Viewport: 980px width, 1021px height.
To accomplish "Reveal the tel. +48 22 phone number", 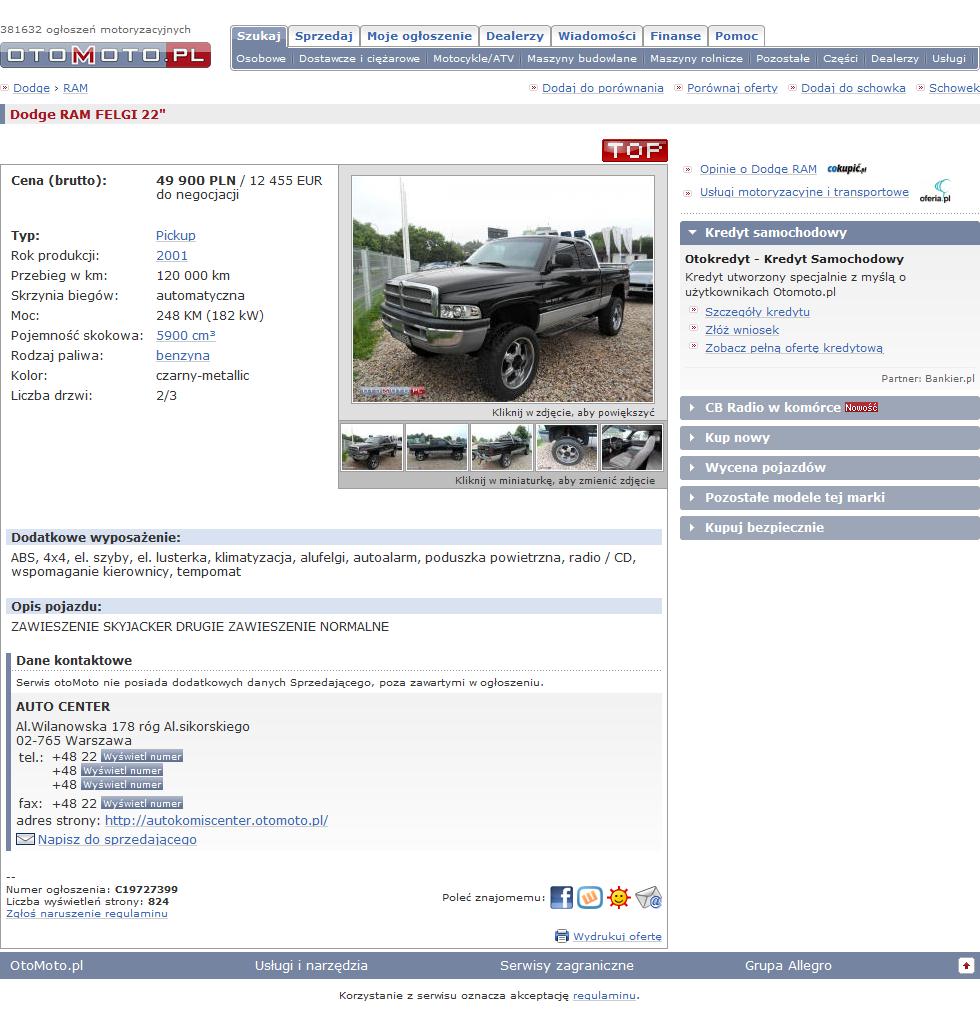I will (x=142, y=757).
